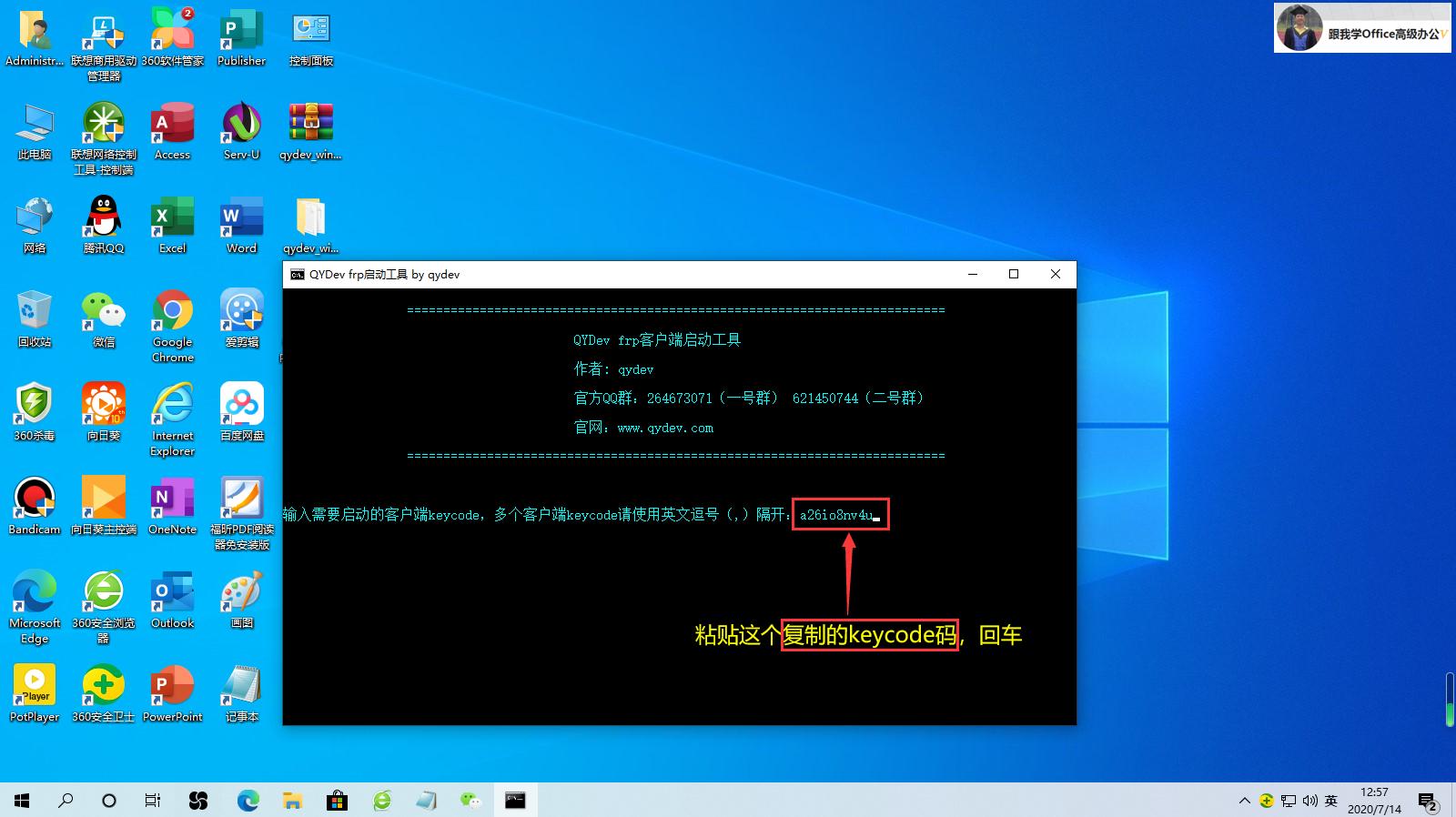Open Cortana circle on taskbar
Image resolution: width=1456 pixels, height=817 pixels.
point(109,801)
